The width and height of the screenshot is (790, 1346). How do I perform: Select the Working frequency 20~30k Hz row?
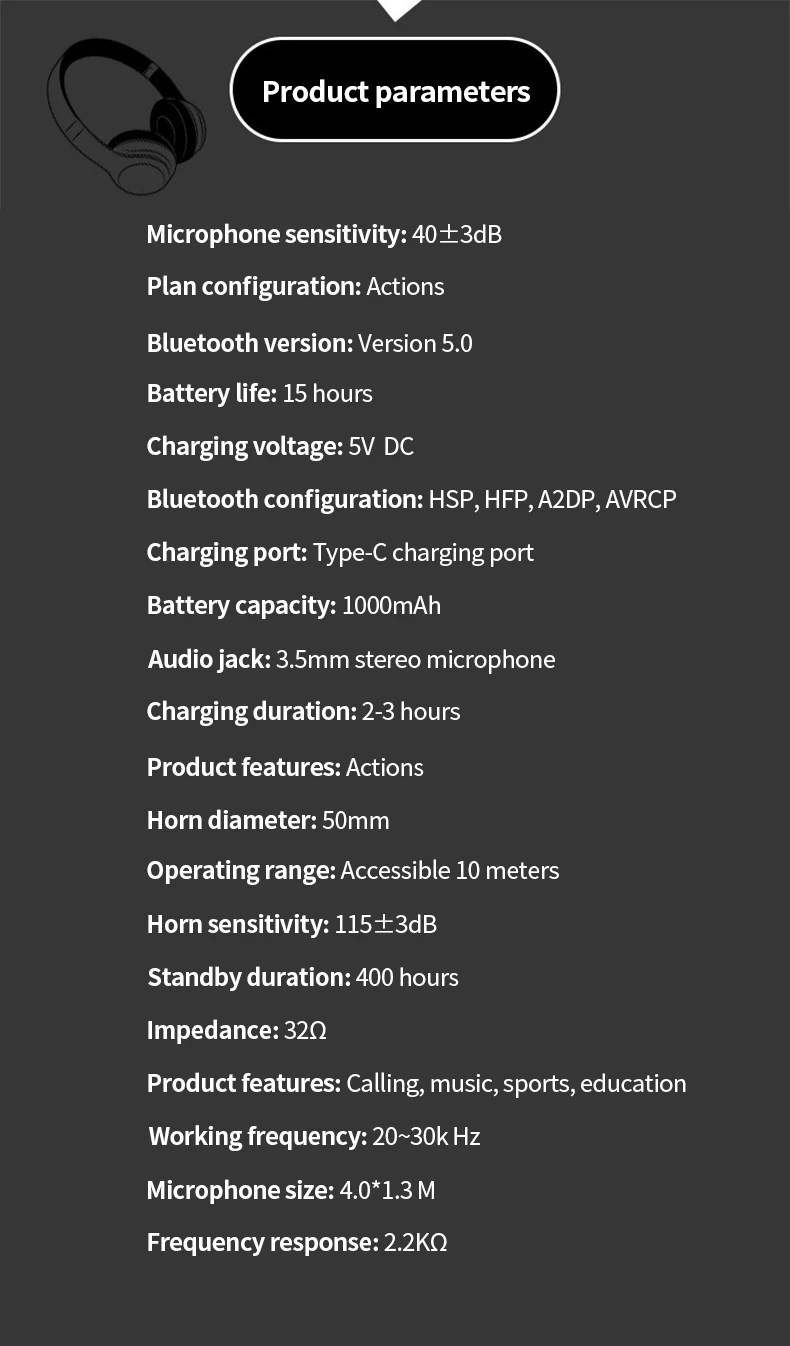(x=314, y=1137)
